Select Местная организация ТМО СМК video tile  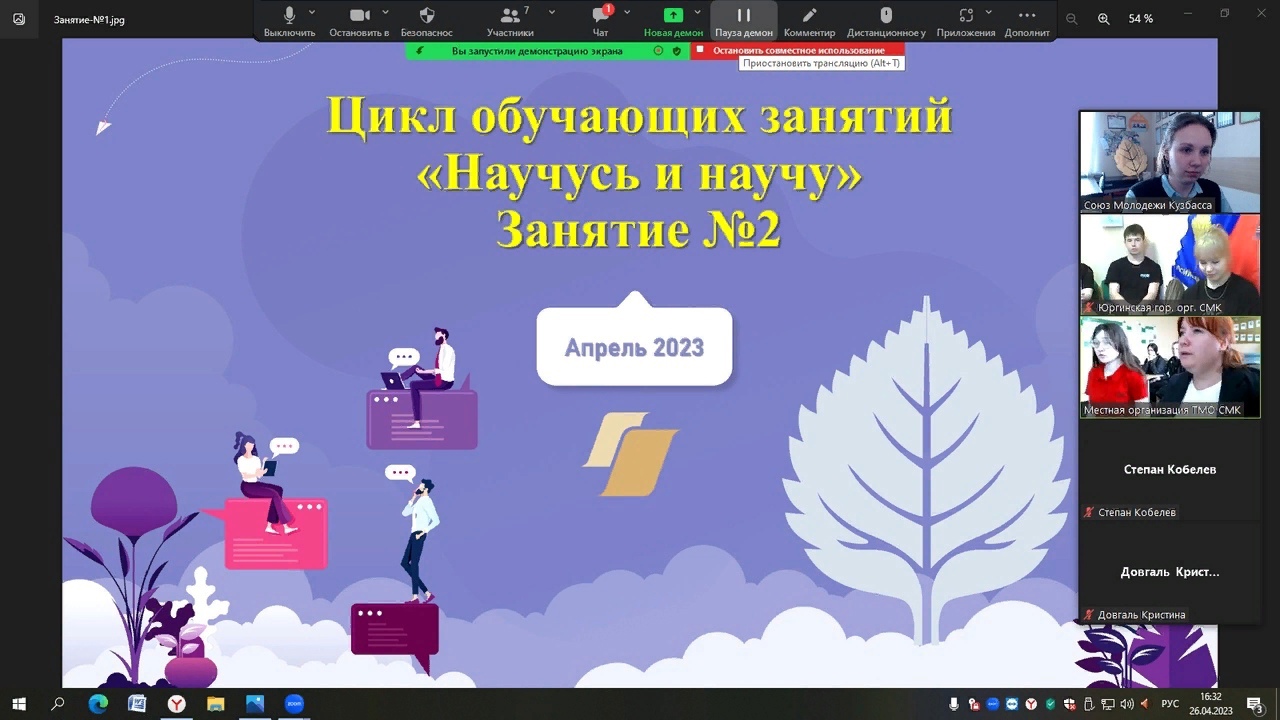coord(1170,367)
